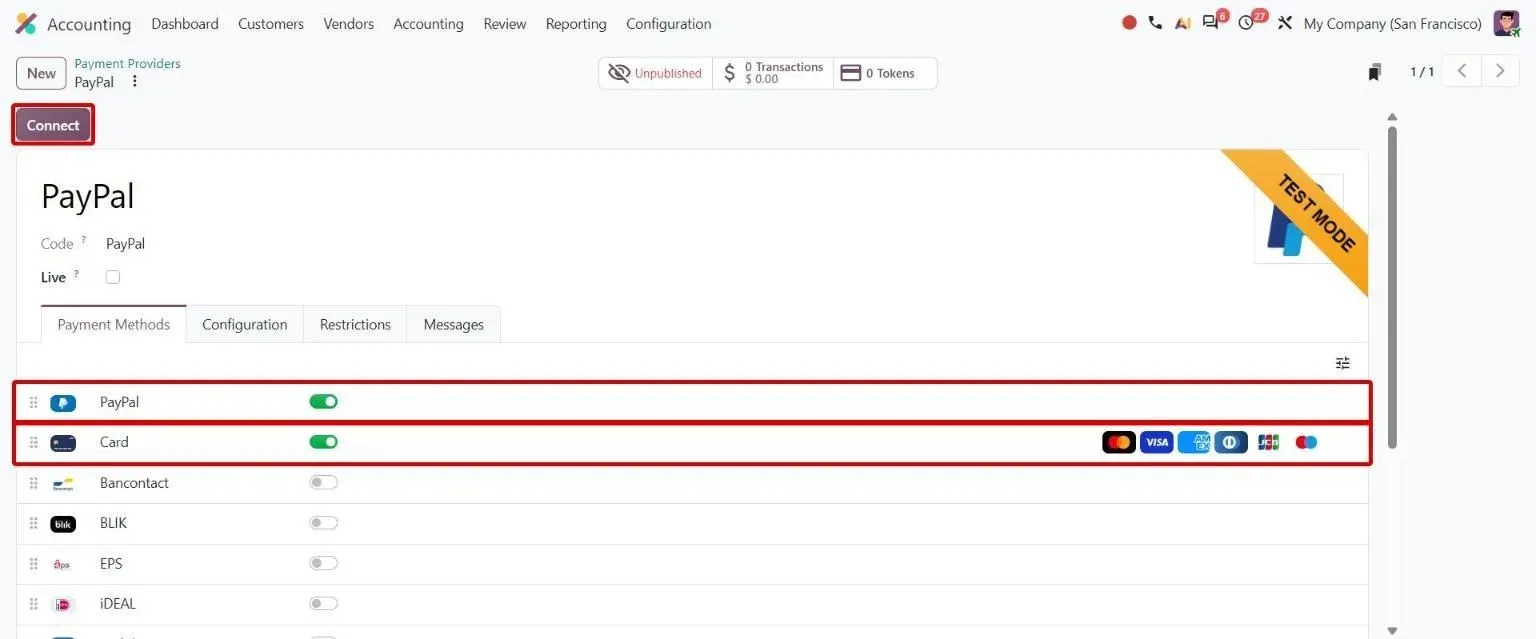This screenshot has width=1536, height=639.
Task: Open the Odoo apps home logo
Action: [x=26, y=24]
